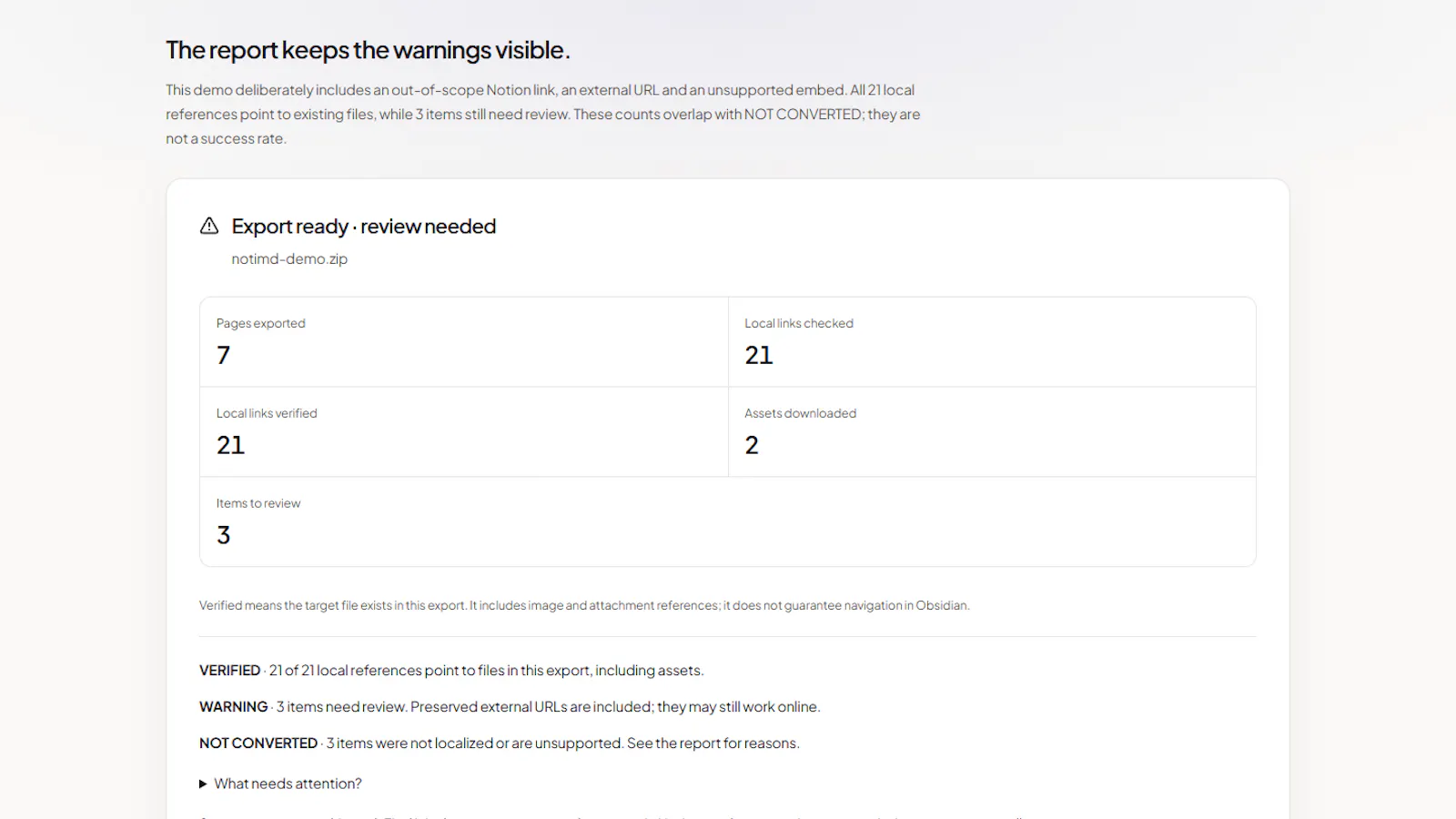1456x819 pixels.
Task: Click the VERIFIED status line
Action: click(x=451, y=671)
